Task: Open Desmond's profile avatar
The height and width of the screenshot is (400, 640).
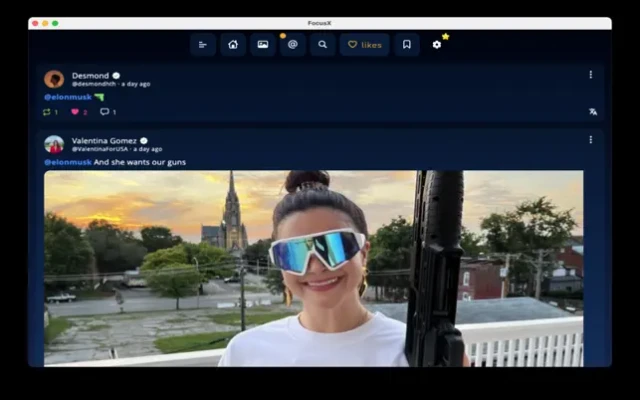Action: point(54,79)
